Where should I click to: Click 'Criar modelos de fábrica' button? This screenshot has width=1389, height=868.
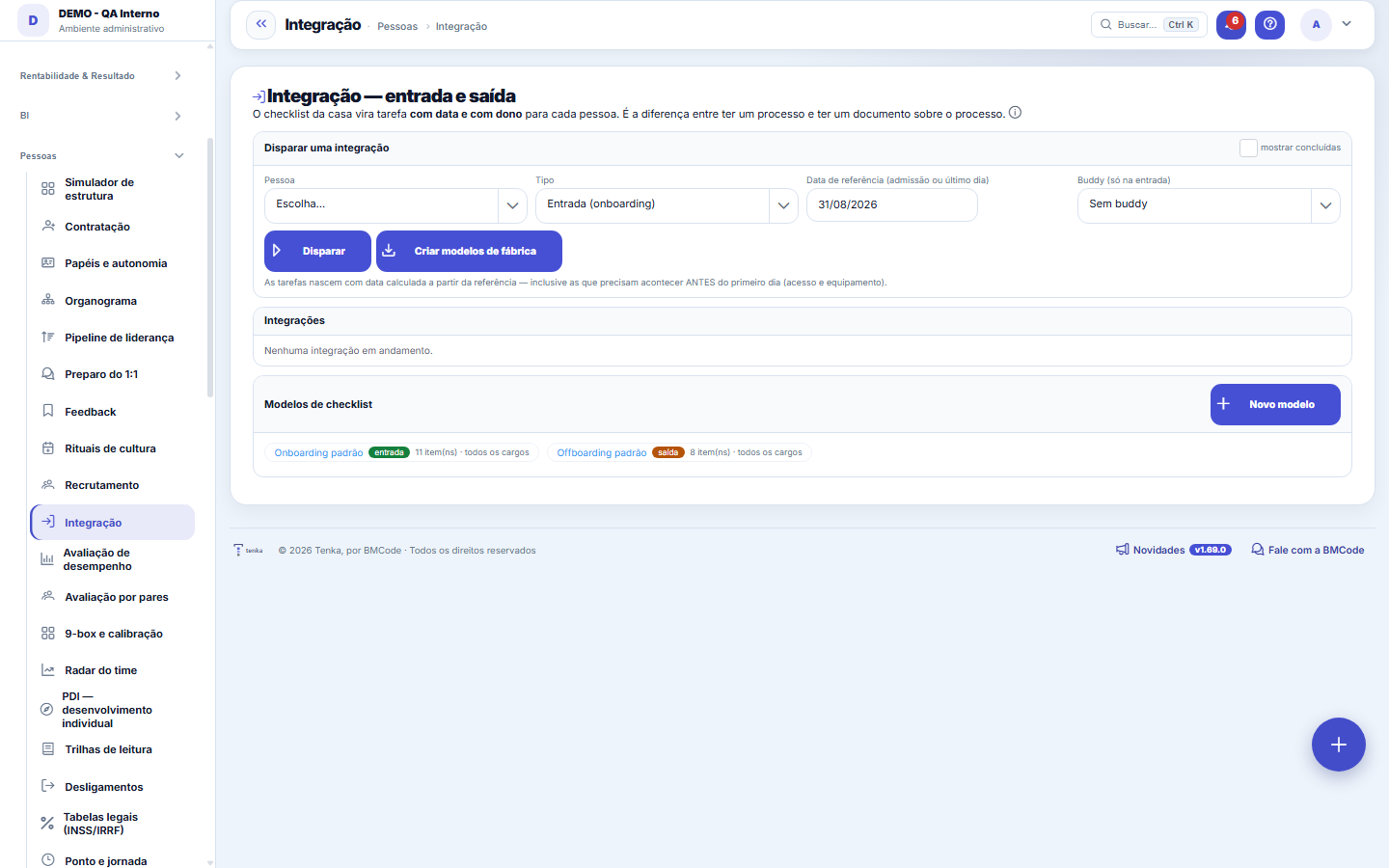469,251
